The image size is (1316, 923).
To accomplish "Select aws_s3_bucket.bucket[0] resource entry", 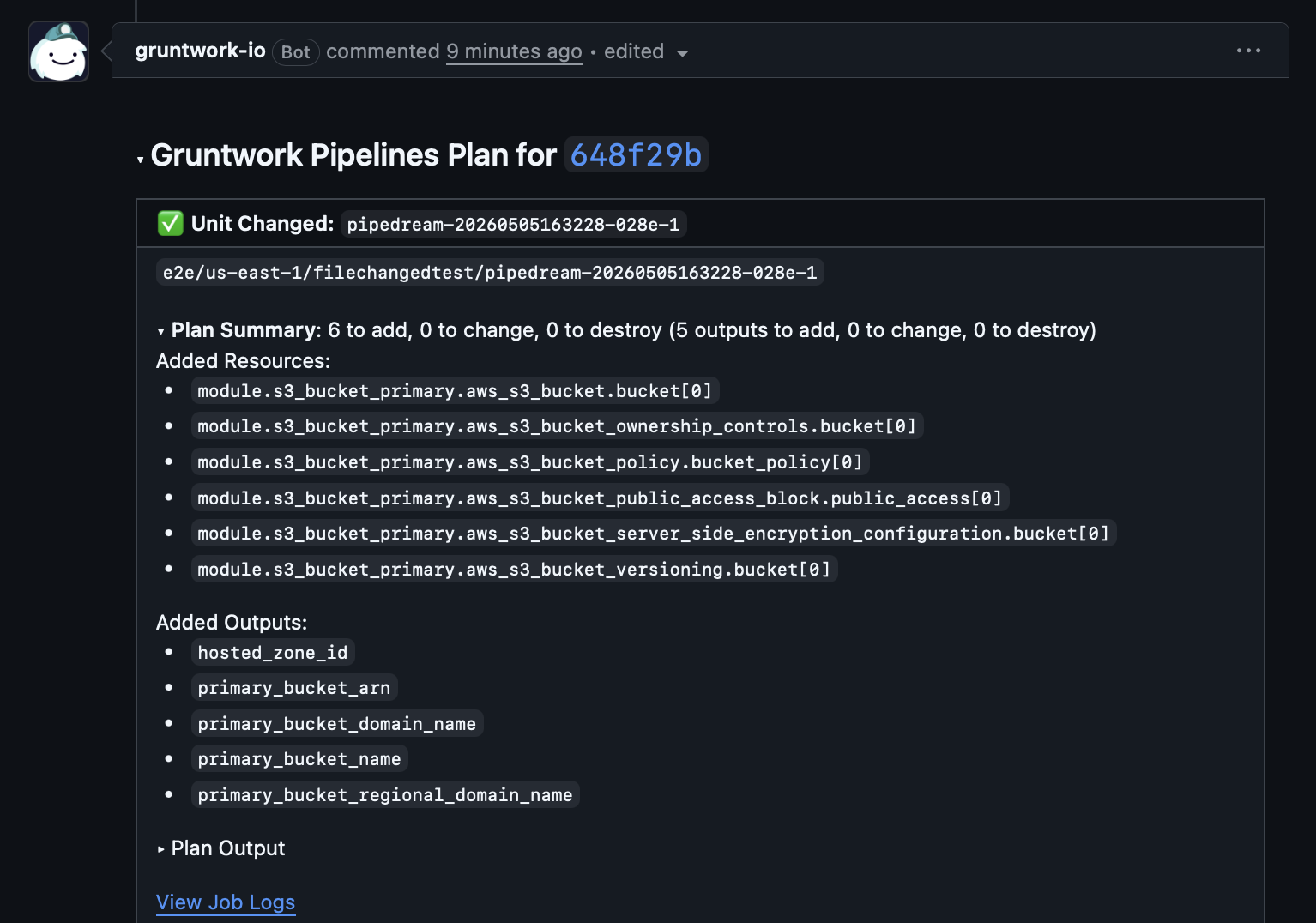I will coord(455,391).
